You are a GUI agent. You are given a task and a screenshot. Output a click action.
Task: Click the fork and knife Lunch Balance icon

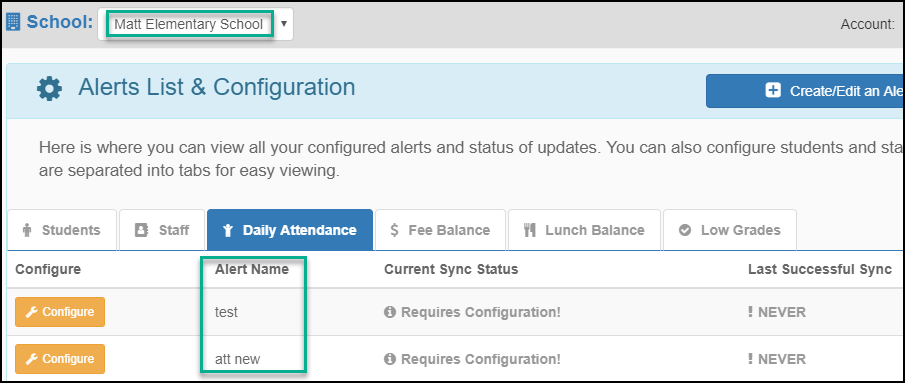(530, 230)
